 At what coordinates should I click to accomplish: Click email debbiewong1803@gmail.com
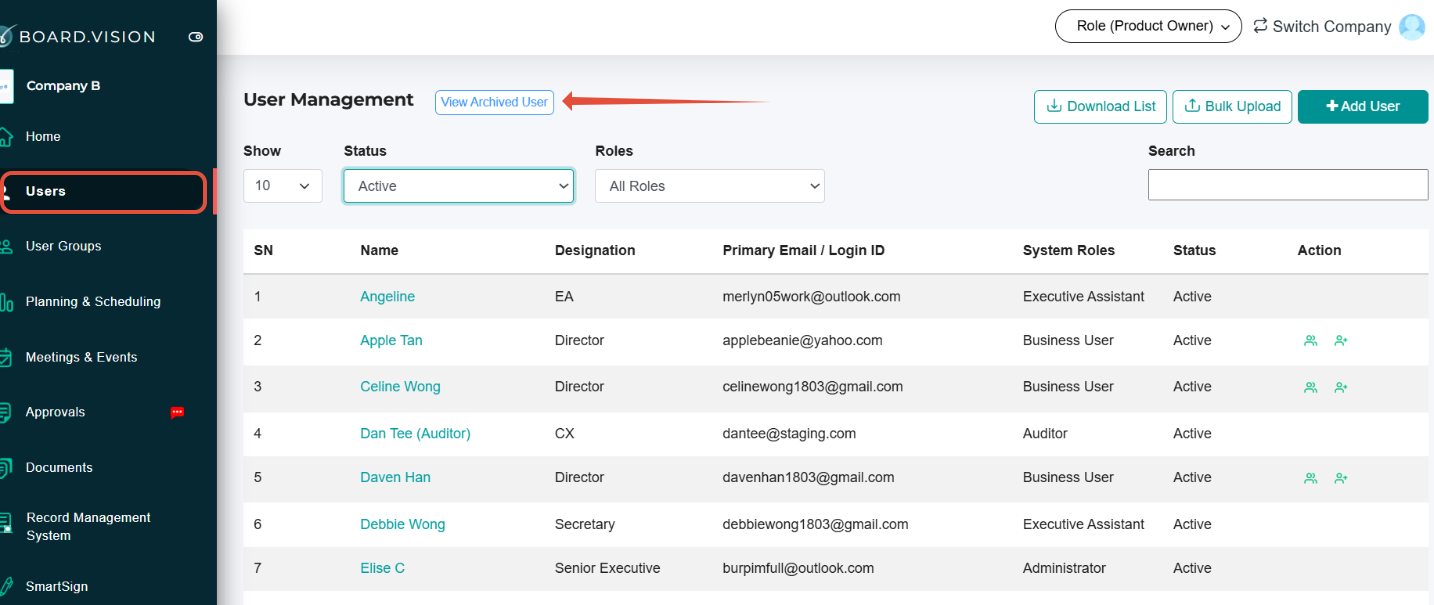[x=815, y=525]
